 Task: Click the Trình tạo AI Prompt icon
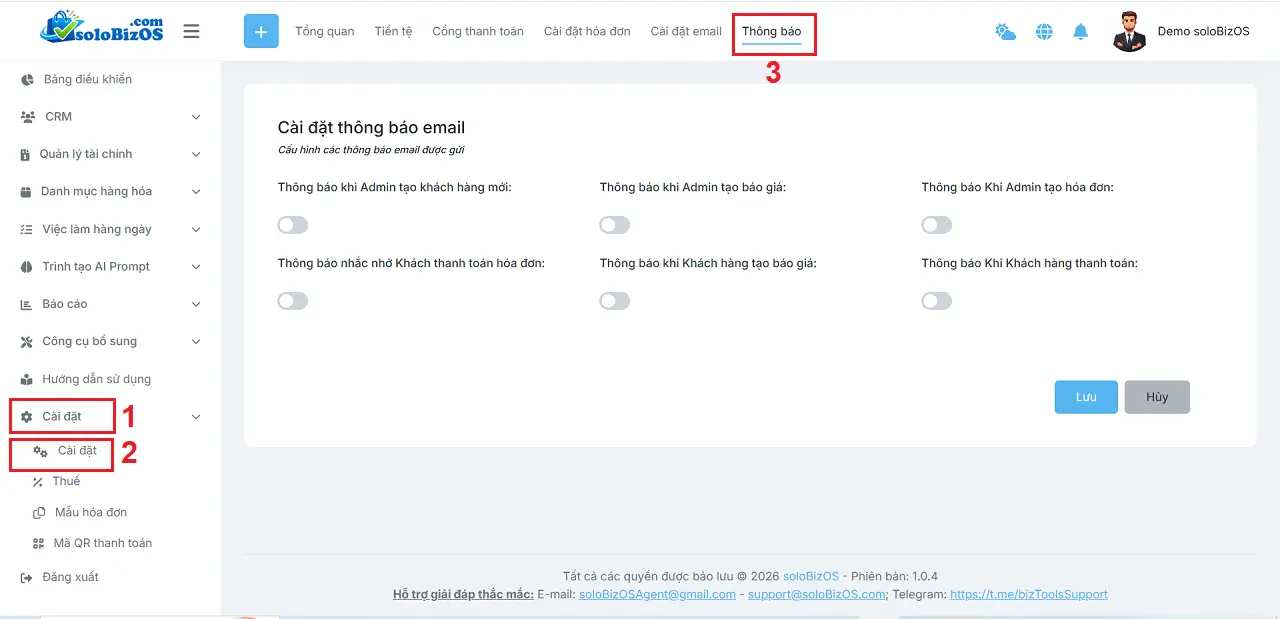point(27,267)
